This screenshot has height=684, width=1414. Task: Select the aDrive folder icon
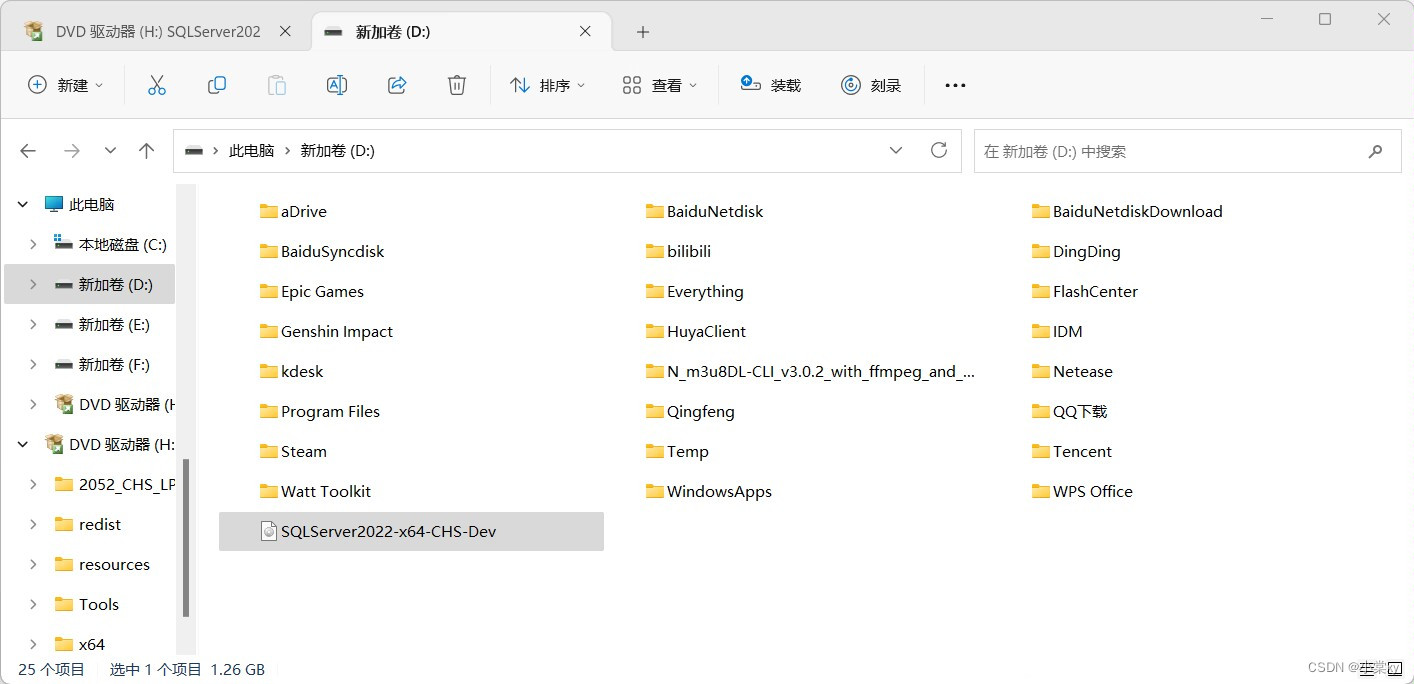click(x=268, y=211)
